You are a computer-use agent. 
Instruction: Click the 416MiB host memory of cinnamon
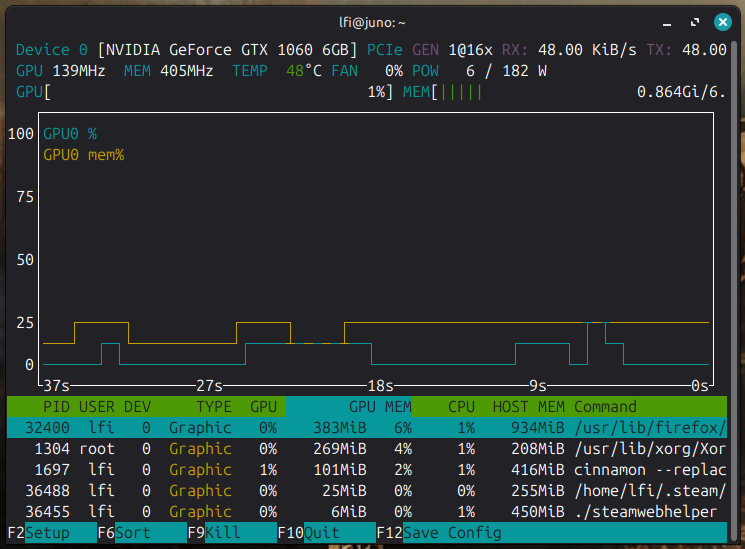click(538, 469)
